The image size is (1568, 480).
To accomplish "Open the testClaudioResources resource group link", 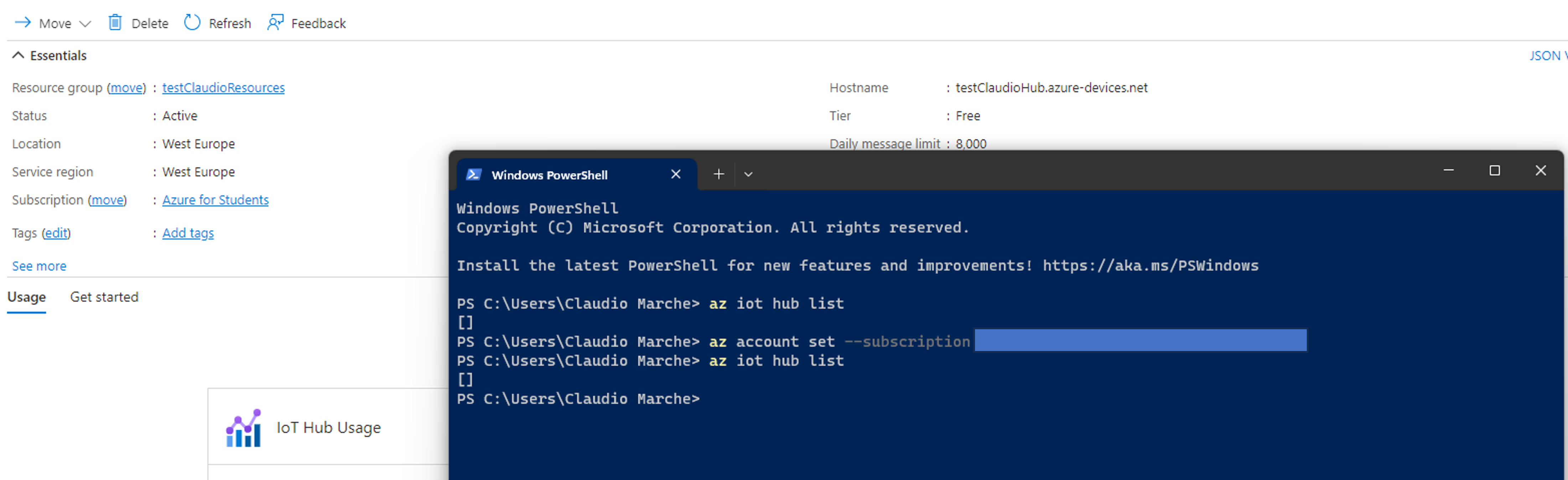I will (223, 88).
